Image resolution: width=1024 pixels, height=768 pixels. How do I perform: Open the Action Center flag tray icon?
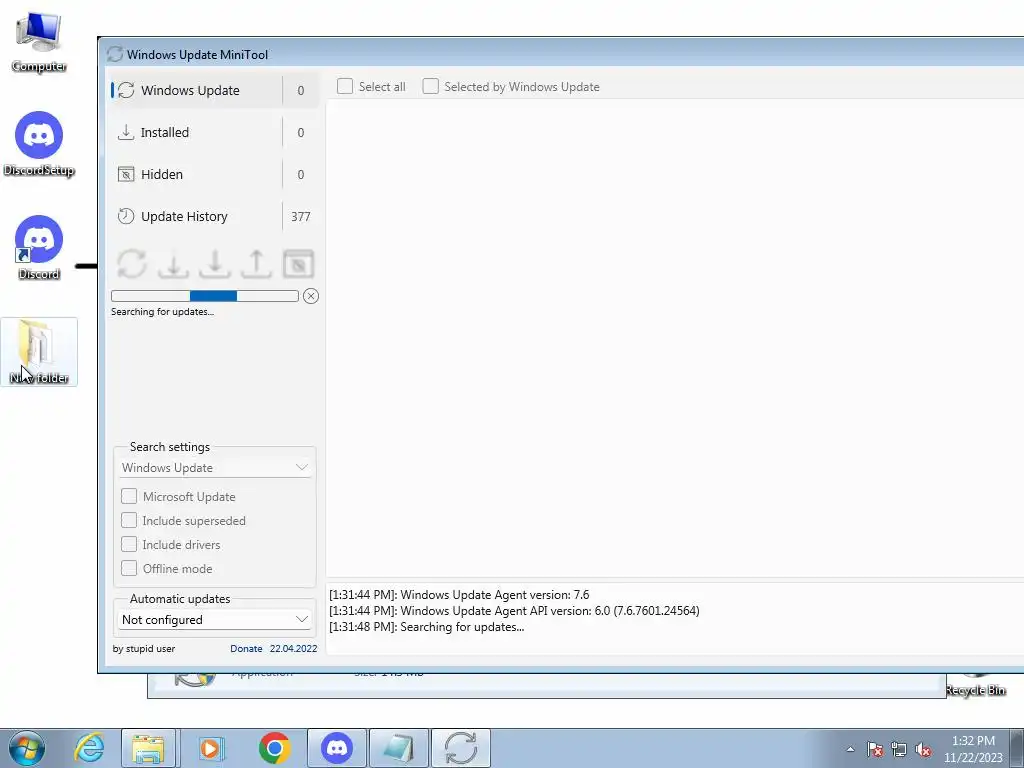pyautogui.click(x=875, y=749)
